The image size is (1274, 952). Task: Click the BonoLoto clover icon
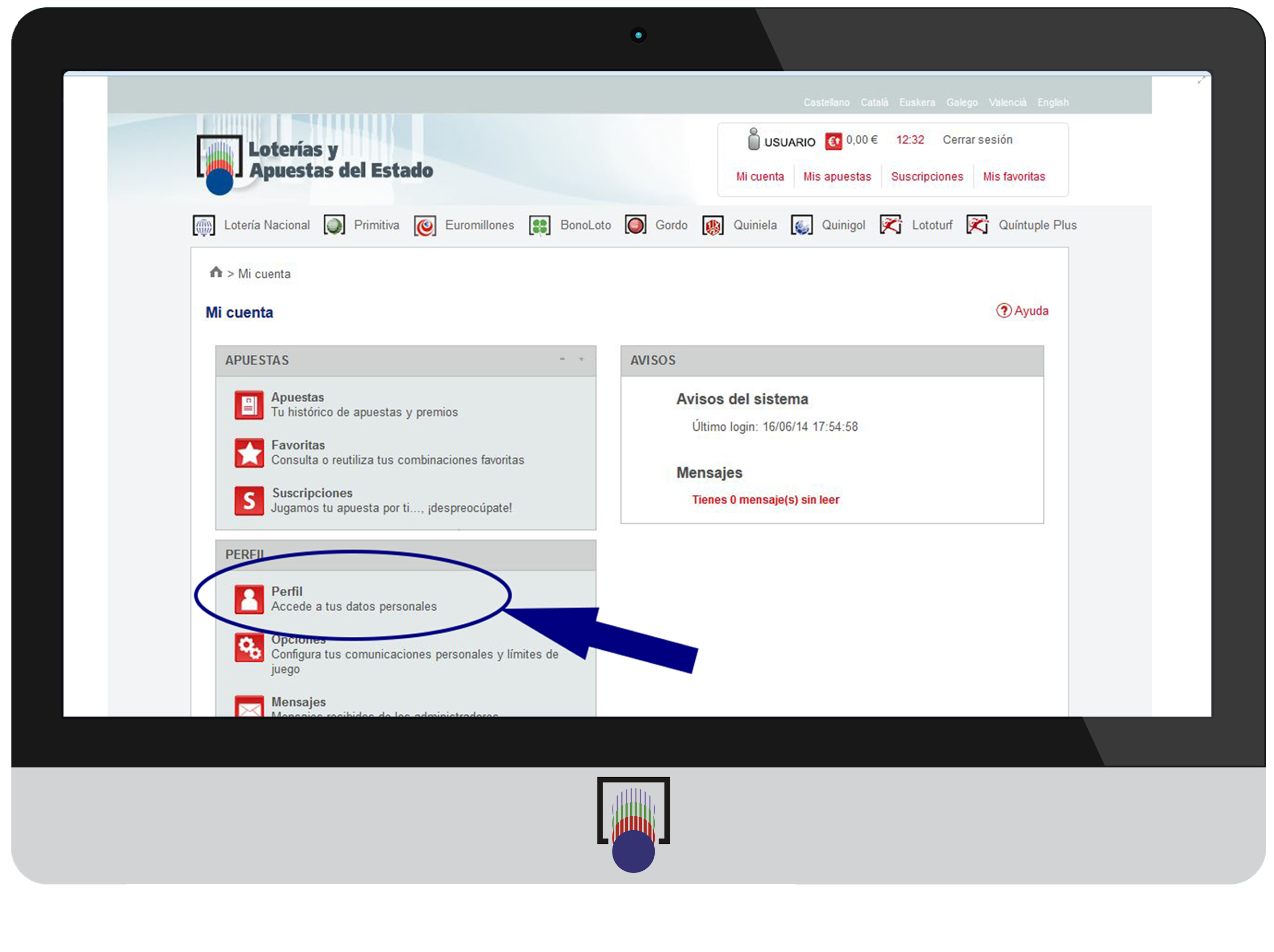540,226
